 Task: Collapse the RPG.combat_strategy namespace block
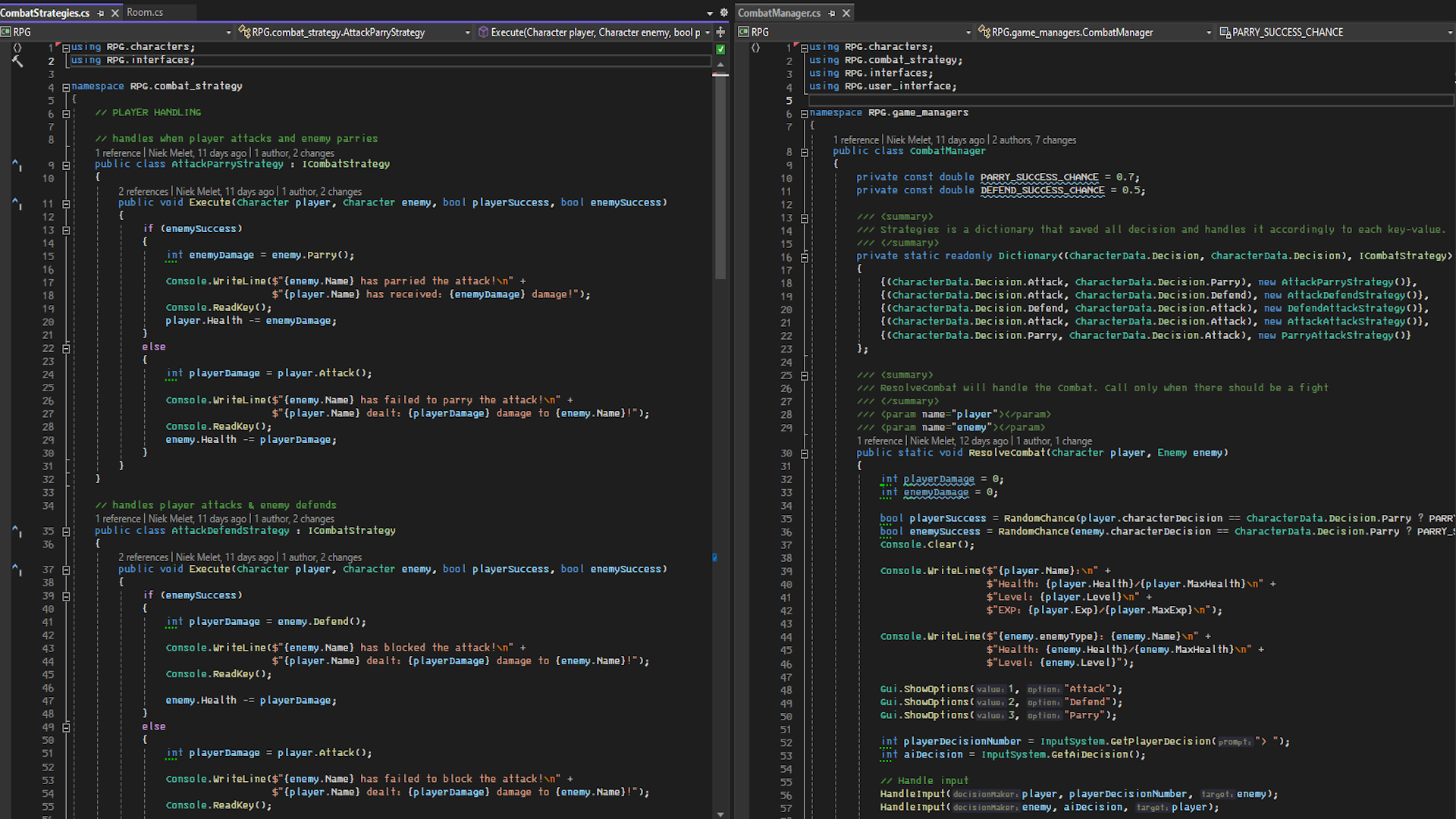[66, 87]
